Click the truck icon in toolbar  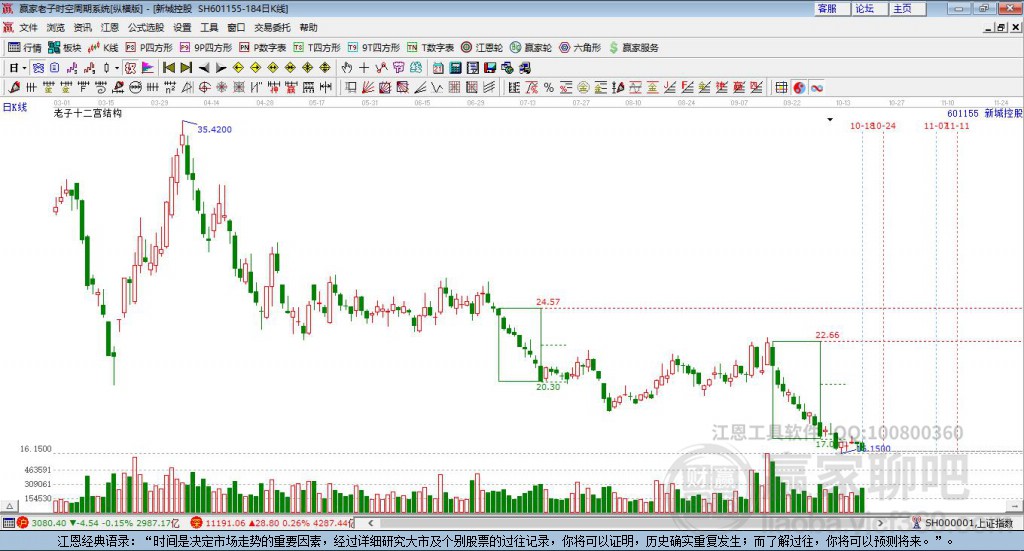tap(524, 68)
